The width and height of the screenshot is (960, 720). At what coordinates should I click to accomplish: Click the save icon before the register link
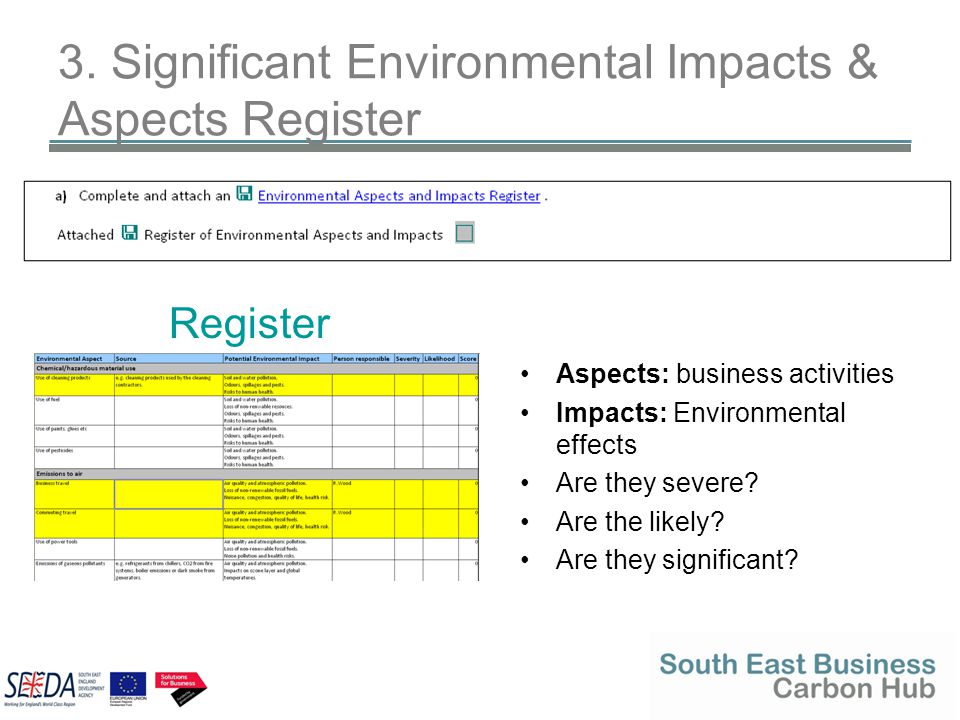(244, 194)
